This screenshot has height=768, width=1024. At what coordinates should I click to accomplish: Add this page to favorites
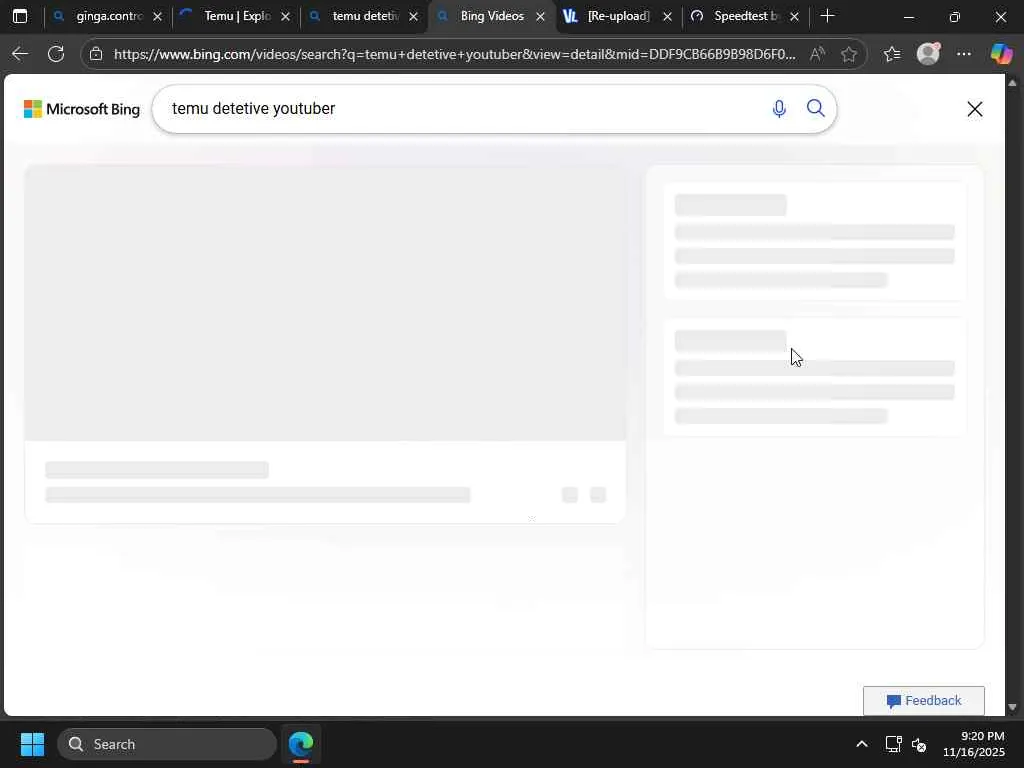[x=849, y=54]
